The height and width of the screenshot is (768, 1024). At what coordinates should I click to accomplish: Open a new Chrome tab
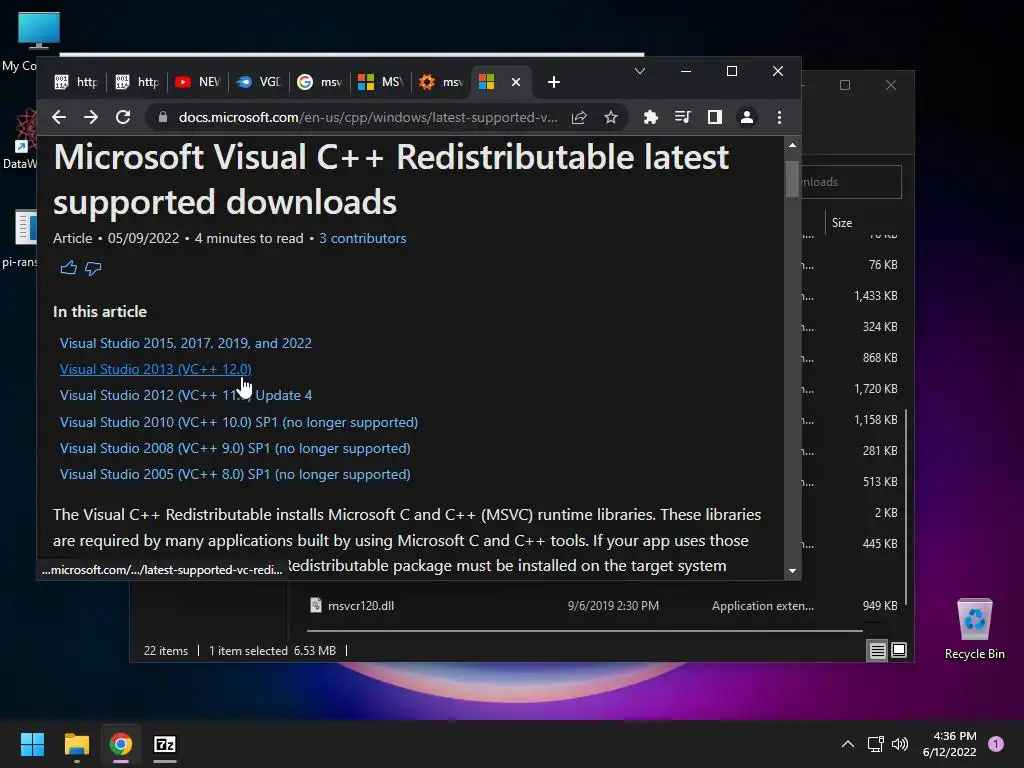click(x=554, y=82)
